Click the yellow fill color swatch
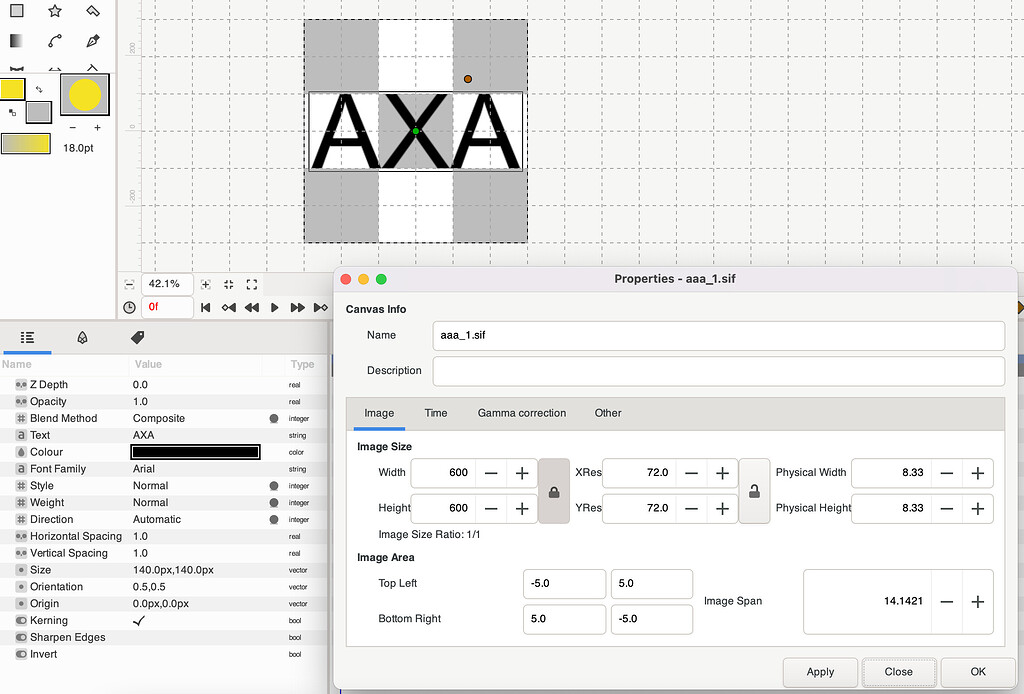Screen dimensions: 1024x694 click(12, 90)
